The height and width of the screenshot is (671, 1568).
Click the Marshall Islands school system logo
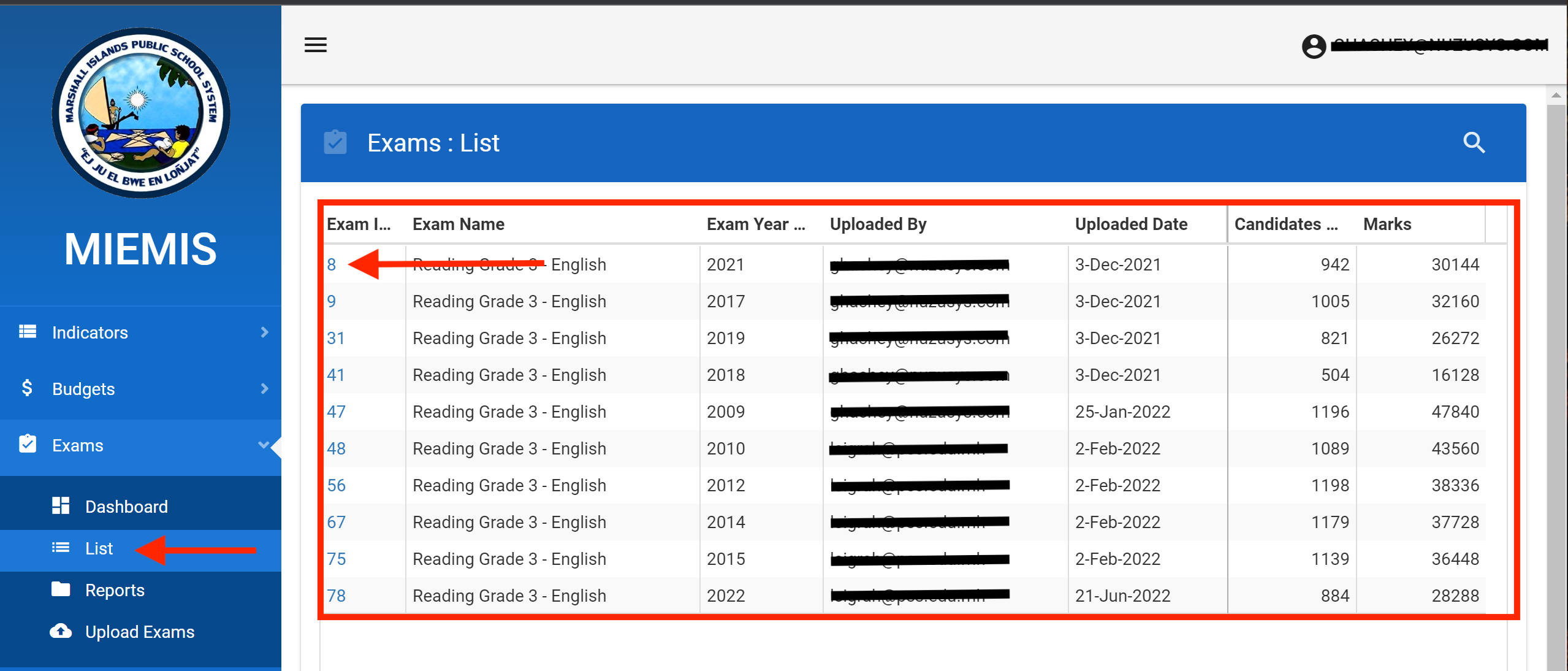pos(141,113)
